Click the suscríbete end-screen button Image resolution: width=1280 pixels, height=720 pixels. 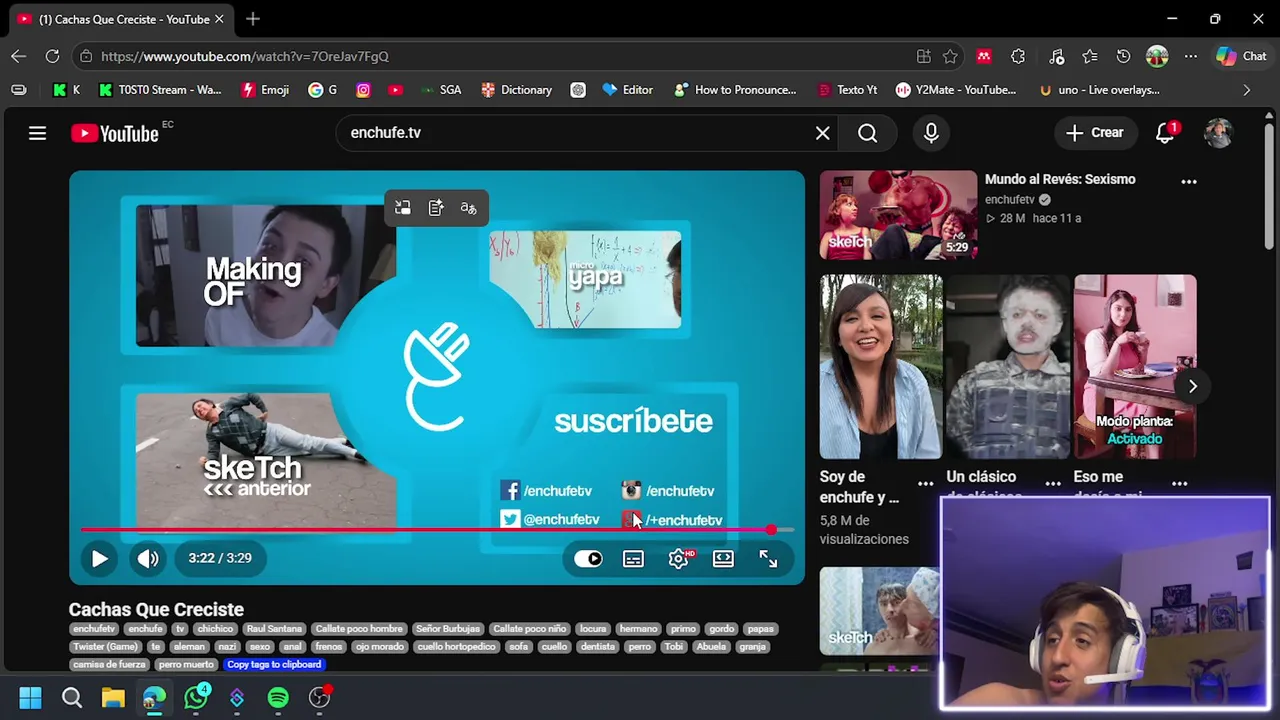633,421
